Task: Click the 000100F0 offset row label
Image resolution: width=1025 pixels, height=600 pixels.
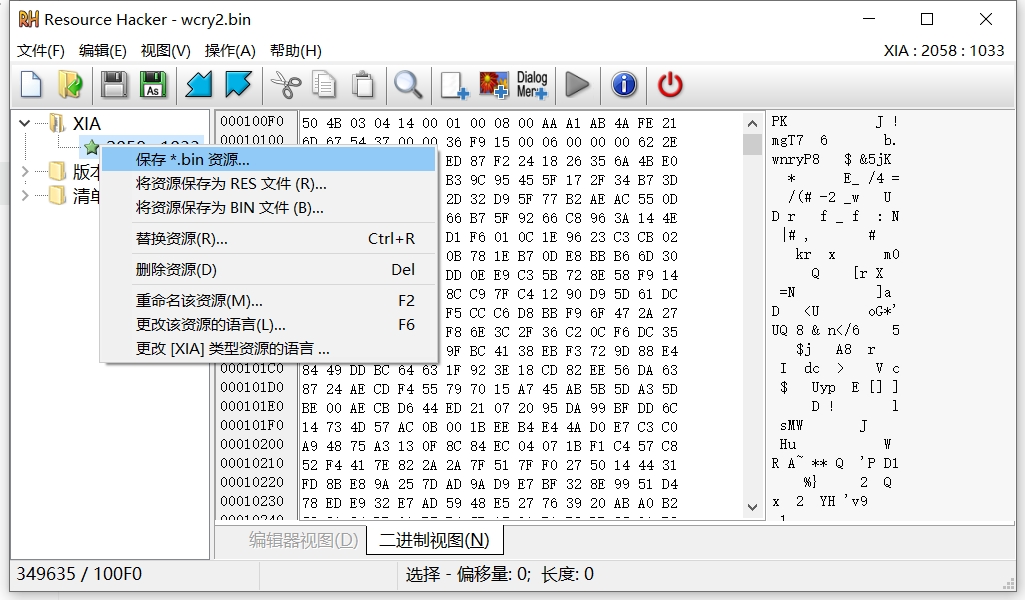Action: (x=252, y=121)
